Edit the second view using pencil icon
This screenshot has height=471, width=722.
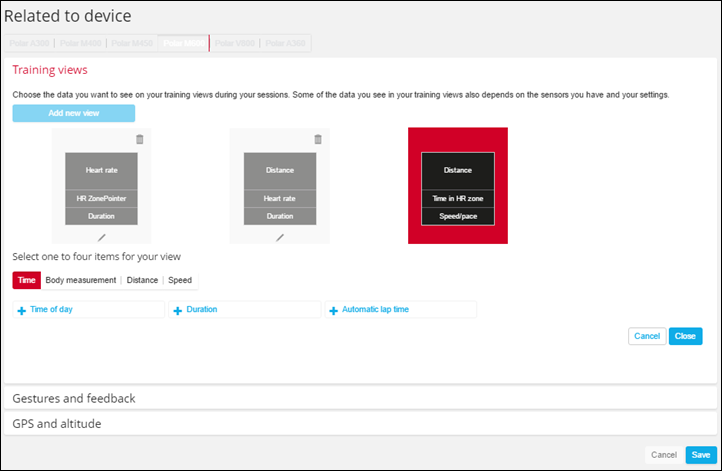pos(280,237)
